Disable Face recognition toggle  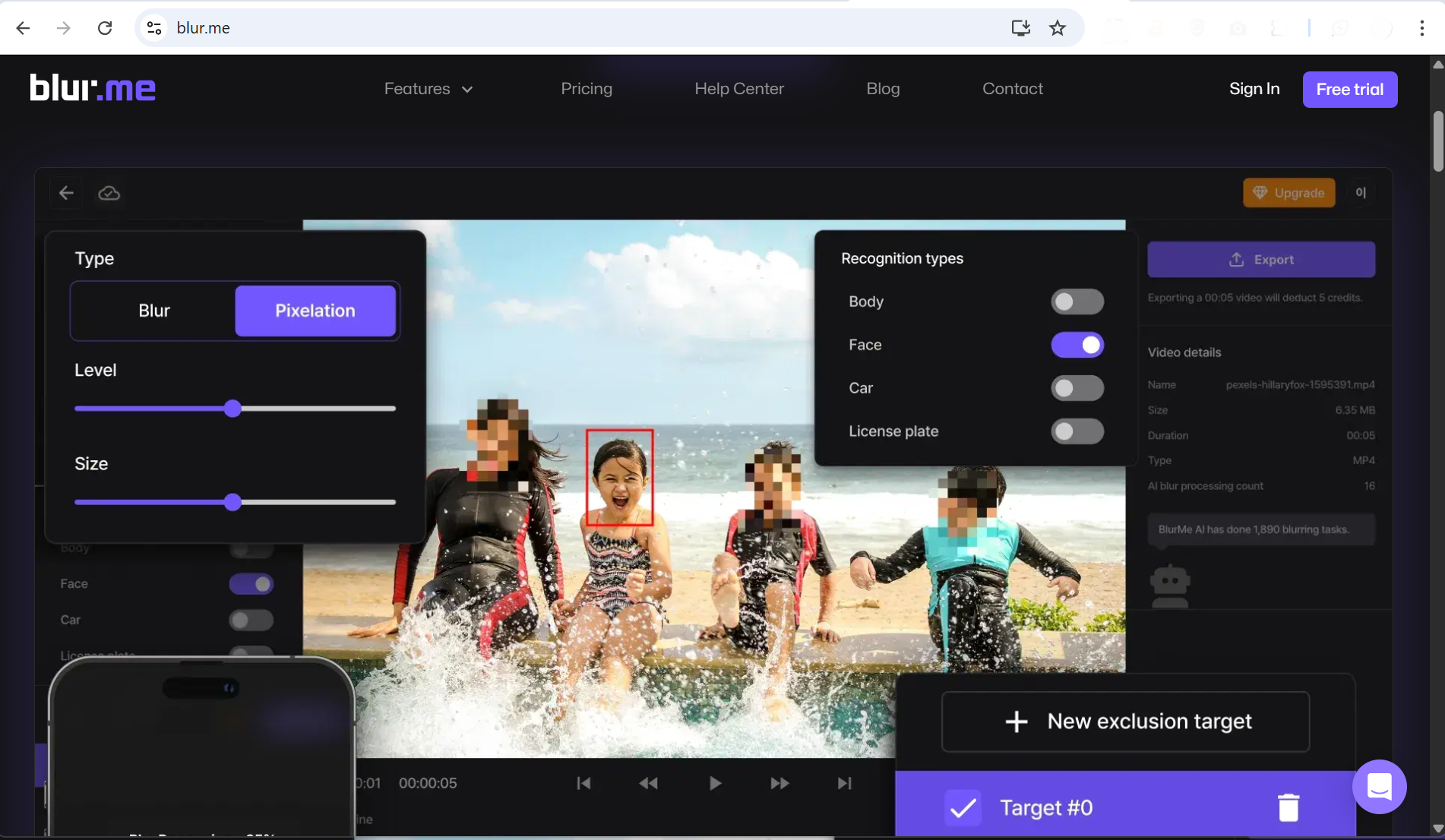click(1077, 345)
